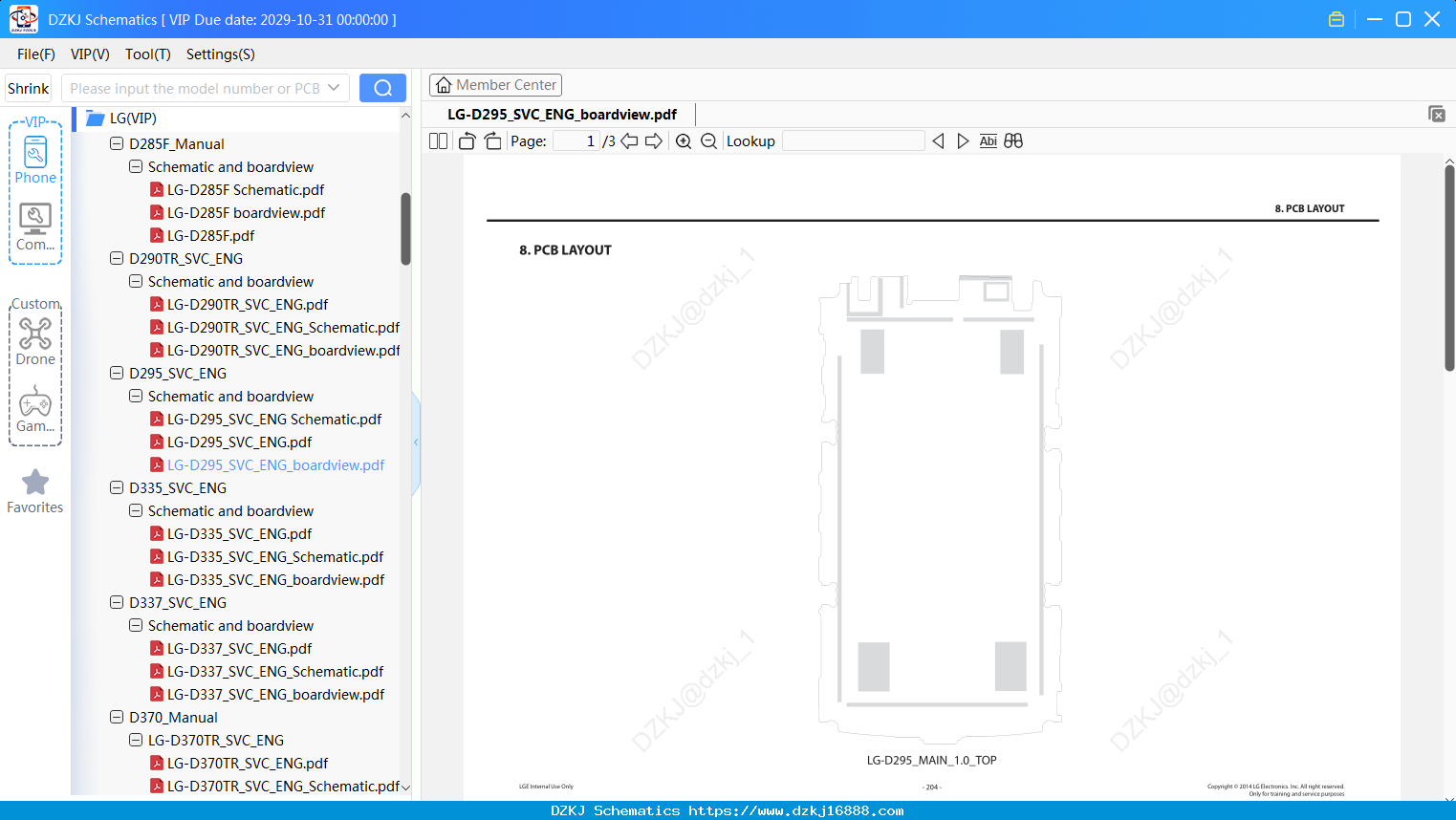The image size is (1456, 820).
Task: Open the Game console category in sidebar
Action: pyautogui.click(x=35, y=409)
